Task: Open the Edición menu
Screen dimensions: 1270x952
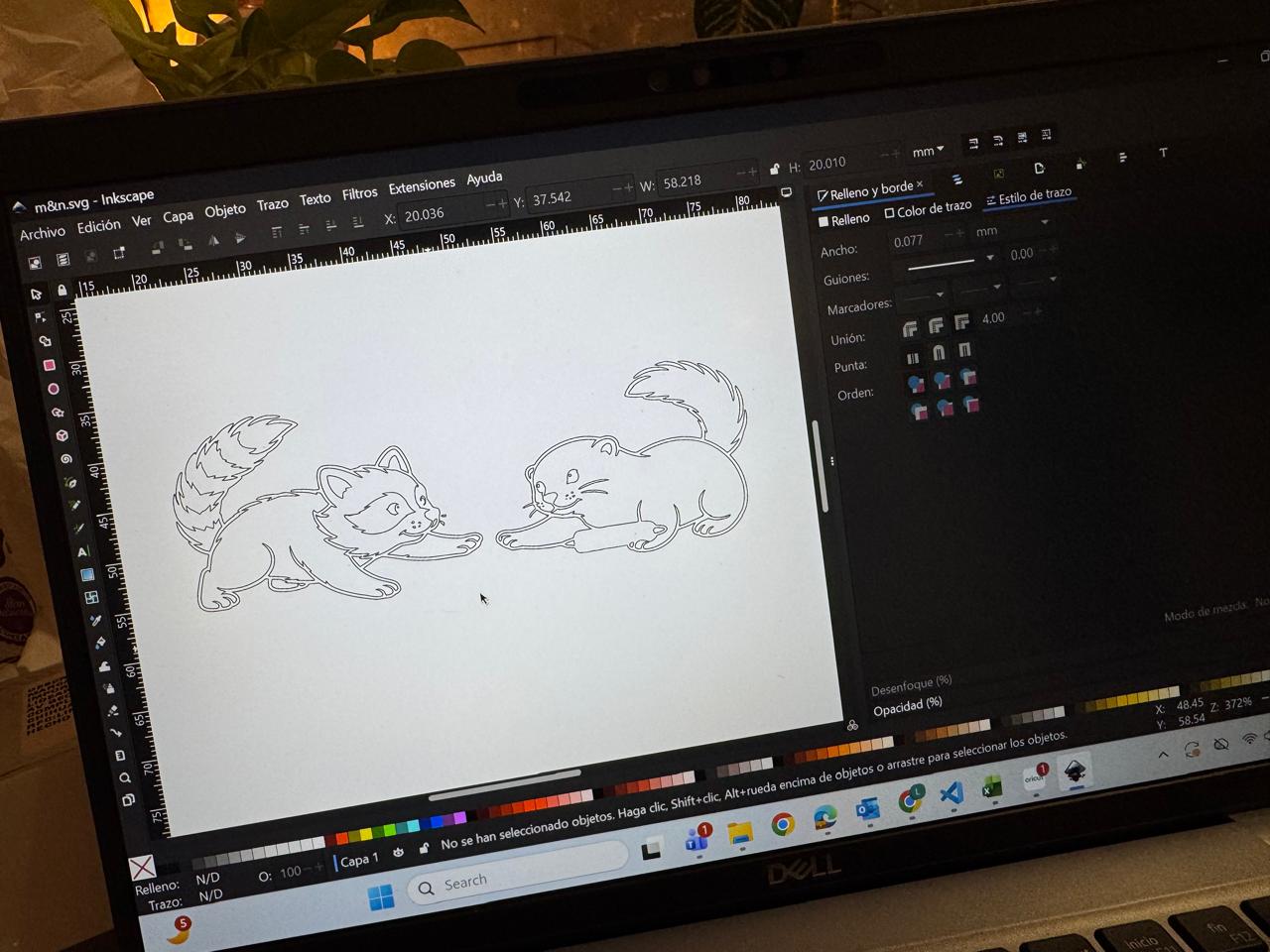Action: click(99, 226)
